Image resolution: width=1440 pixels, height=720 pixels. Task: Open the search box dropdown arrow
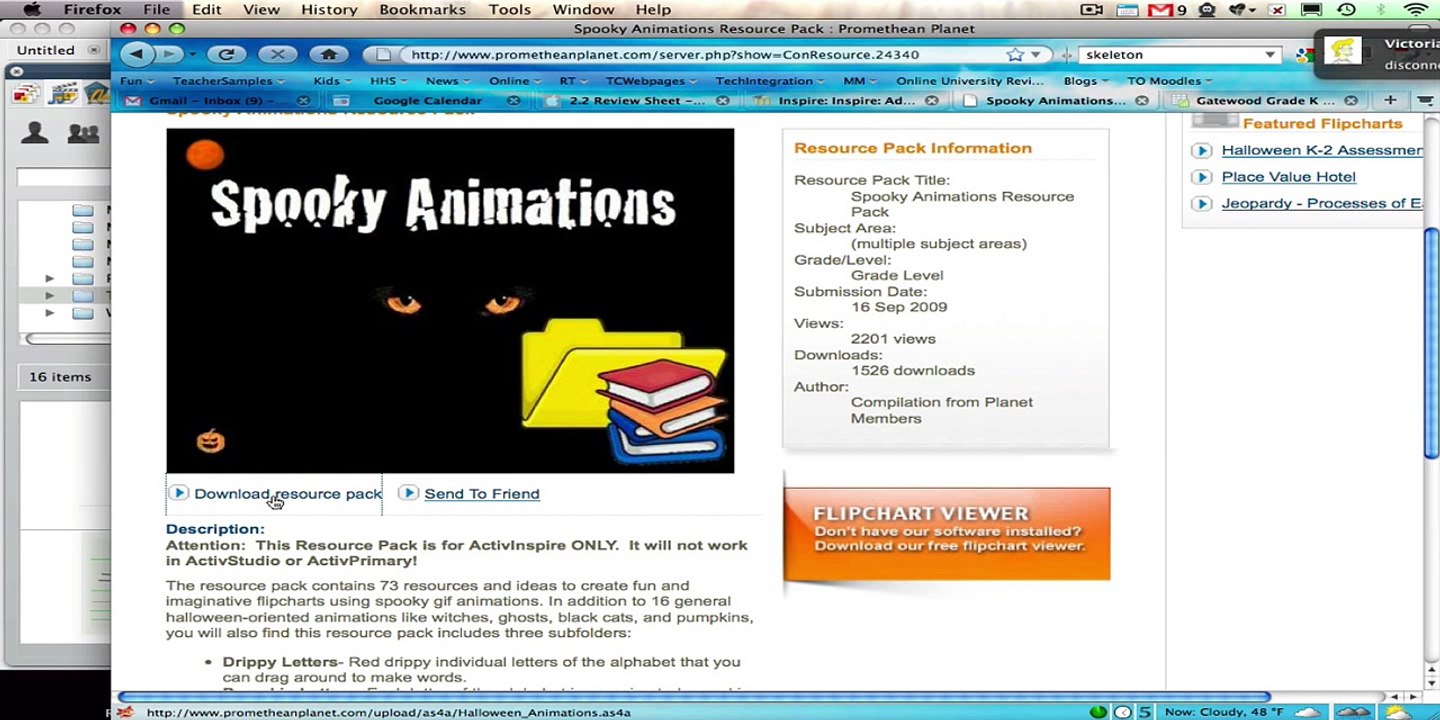pos(1270,54)
